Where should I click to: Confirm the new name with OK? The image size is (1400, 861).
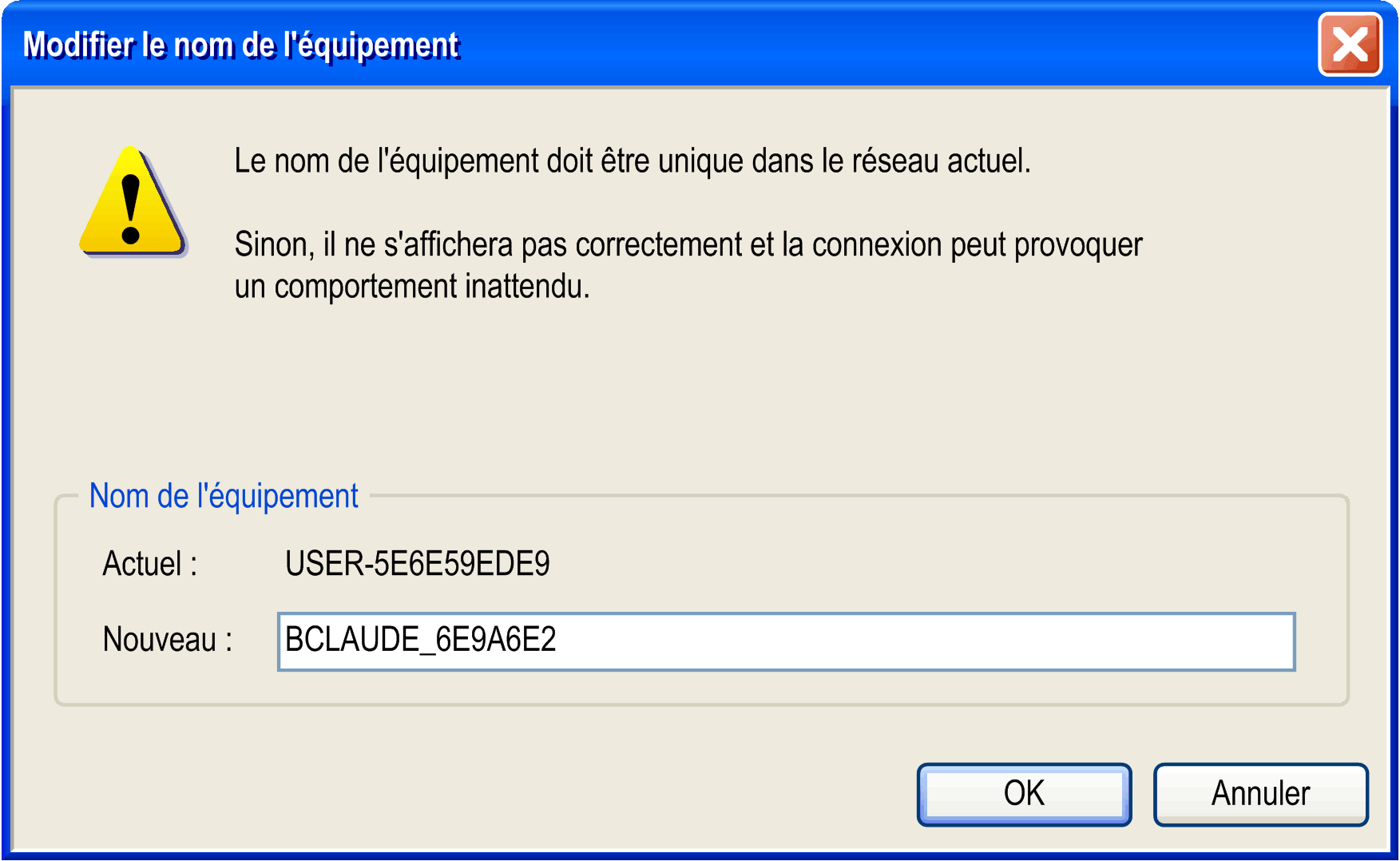(x=1024, y=794)
